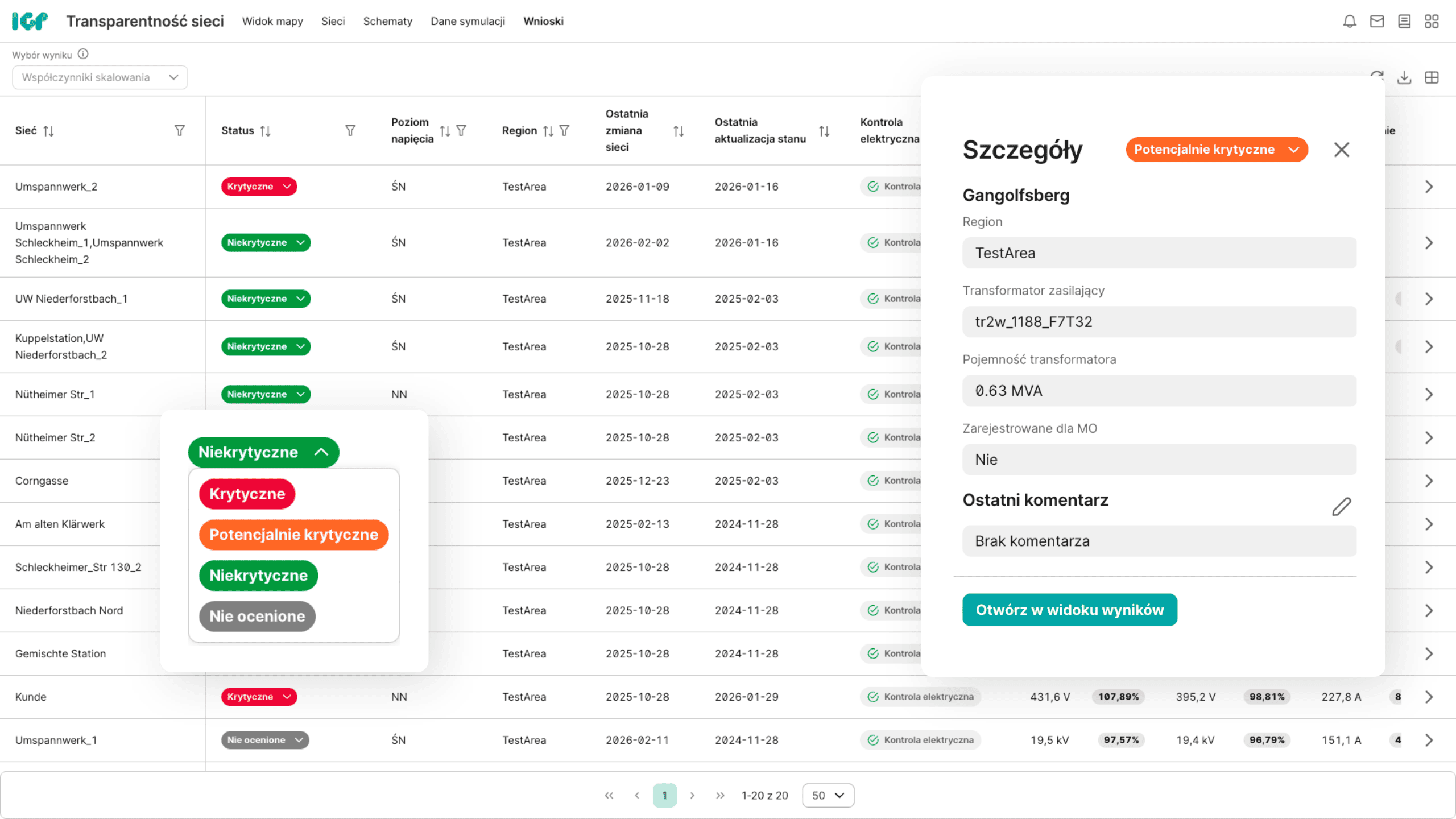
Task: Click the apps grid icon in header
Action: click(1431, 22)
